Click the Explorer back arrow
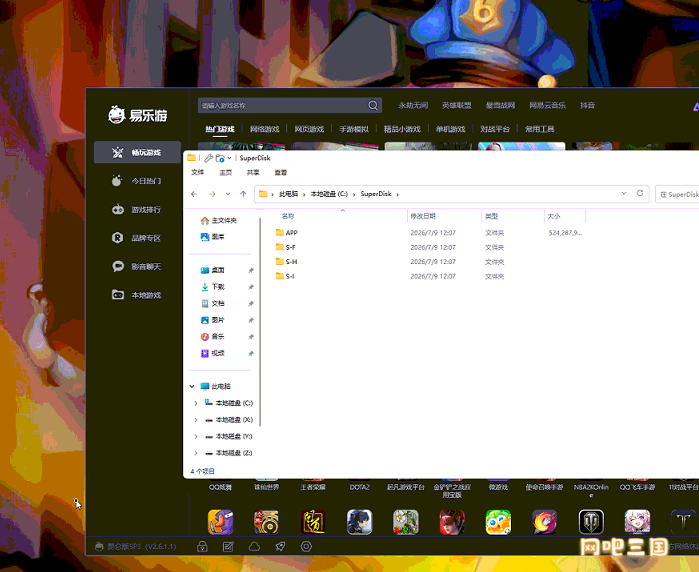The width and height of the screenshot is (699, 572). [194, 194]
